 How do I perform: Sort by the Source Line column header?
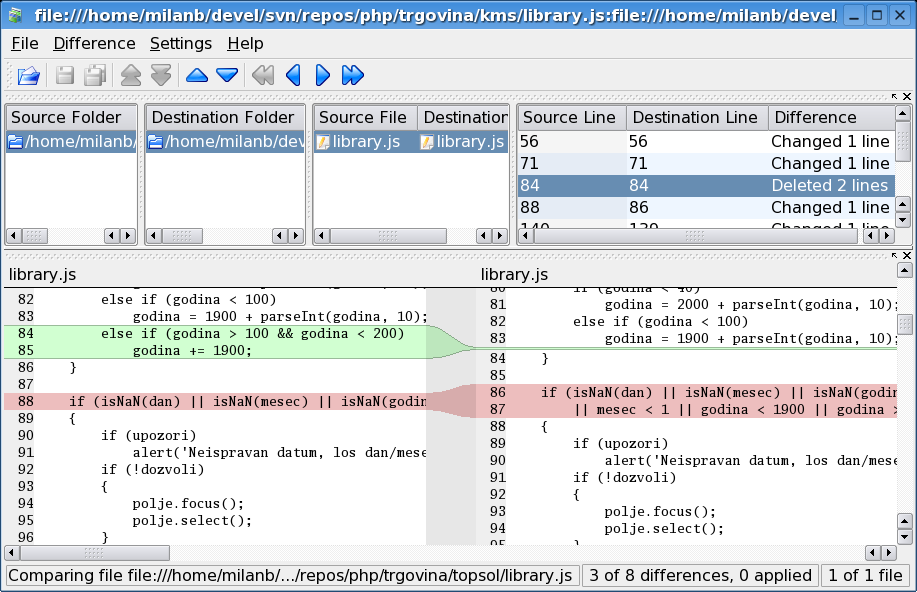pyautogui.click(x=571, y=118)
